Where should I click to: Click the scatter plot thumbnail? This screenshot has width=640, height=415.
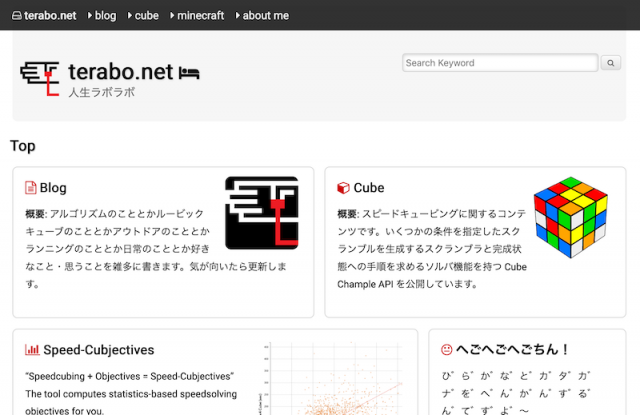click(x=331, y=378)
